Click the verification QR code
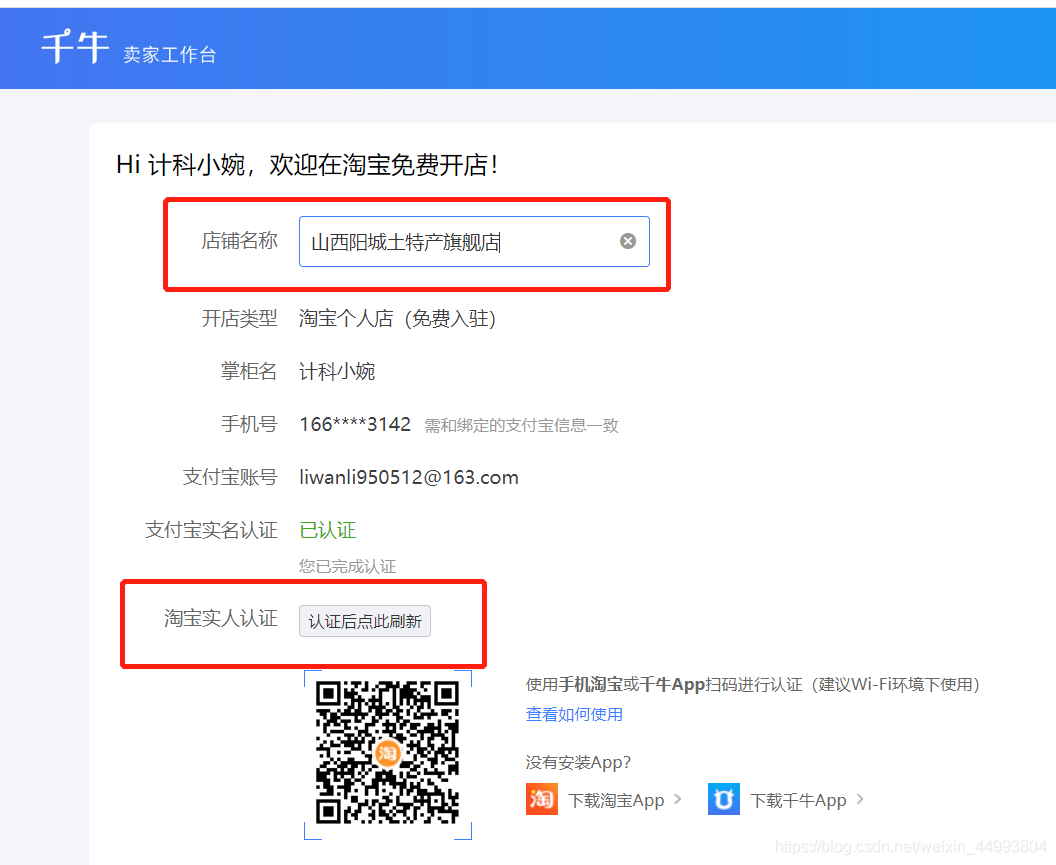 pyautogui.click(x=387, y=753)
